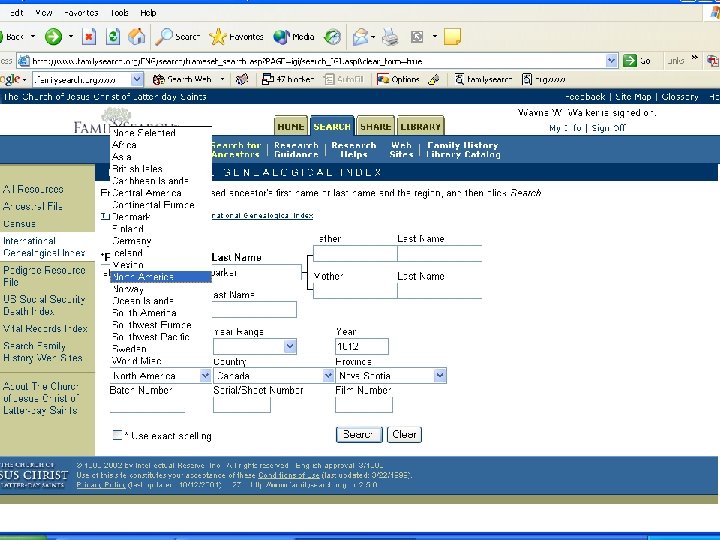Open the Province dropdown showing Nova Scotia
Image resolution: width=720 pixels, height=540 pixels.
tap(440, 376)
